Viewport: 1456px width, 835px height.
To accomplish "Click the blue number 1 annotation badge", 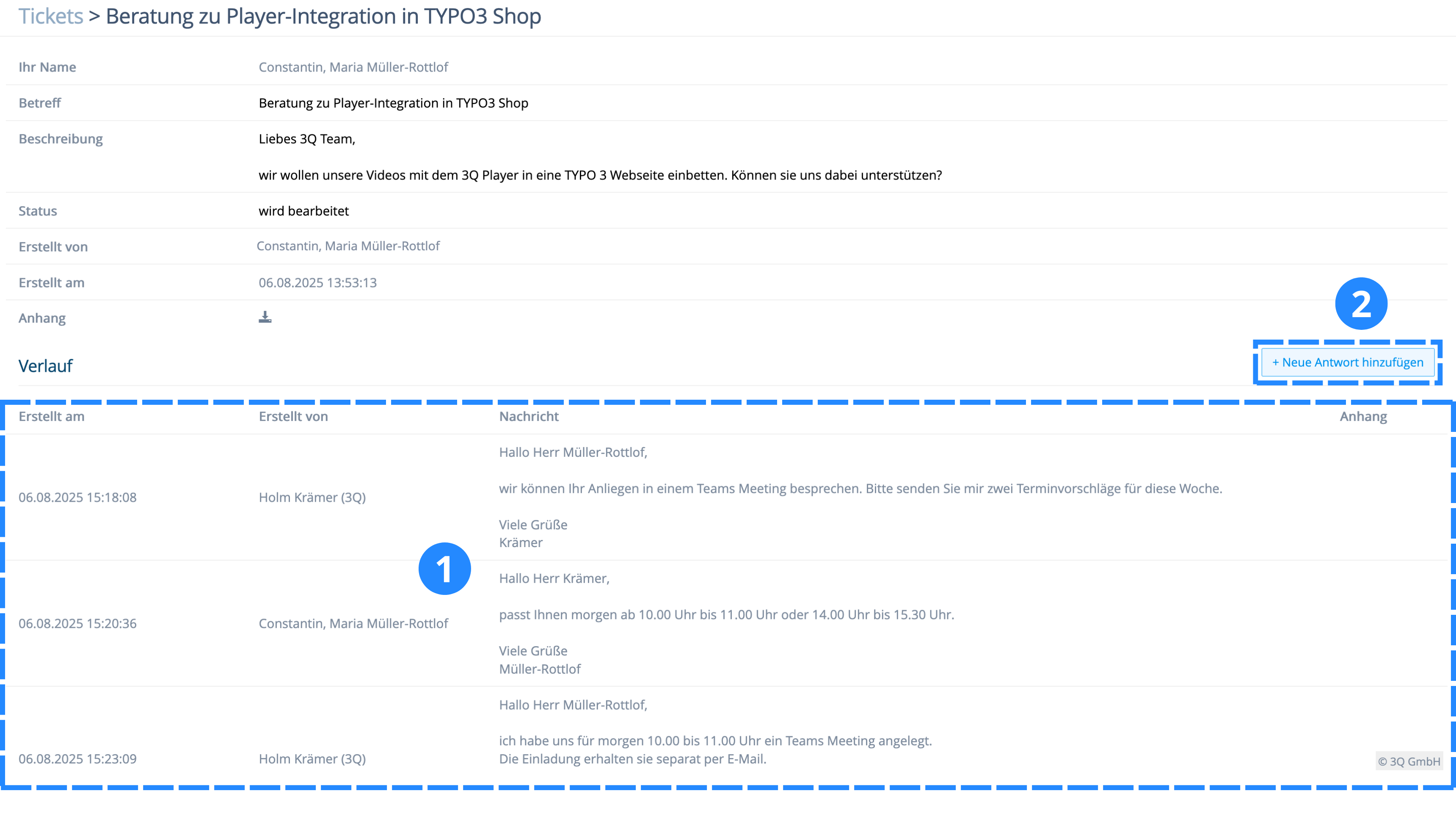I will [444, 568].
